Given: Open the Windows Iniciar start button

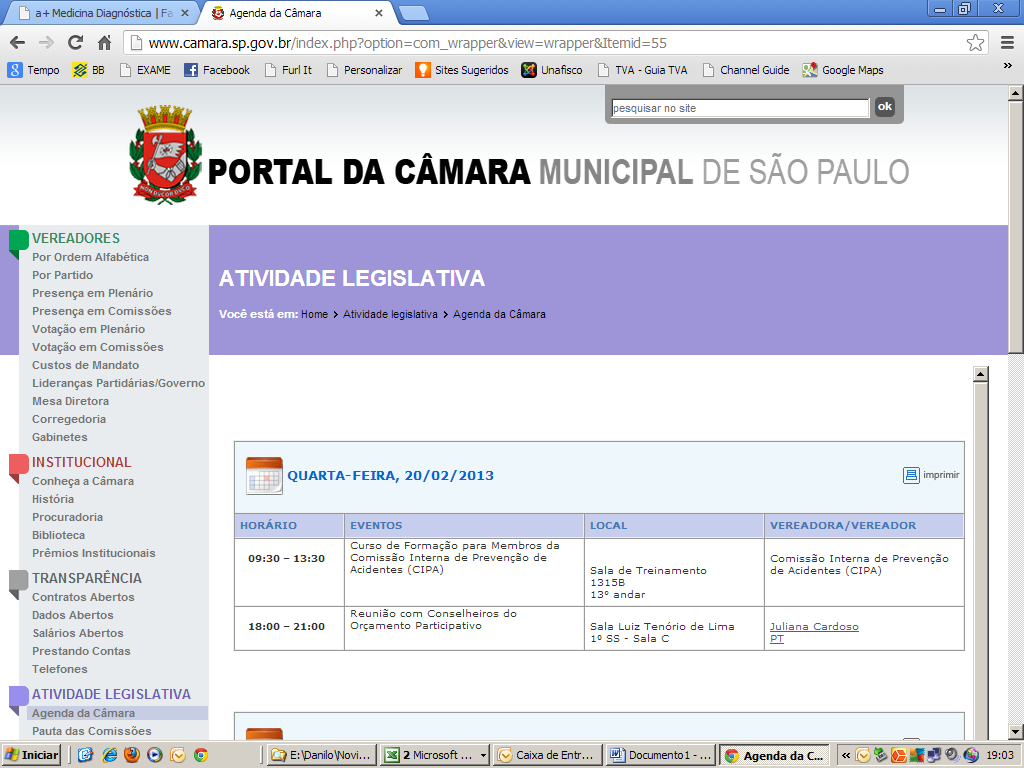Looking at the screenshot, I should click(32, 756).
